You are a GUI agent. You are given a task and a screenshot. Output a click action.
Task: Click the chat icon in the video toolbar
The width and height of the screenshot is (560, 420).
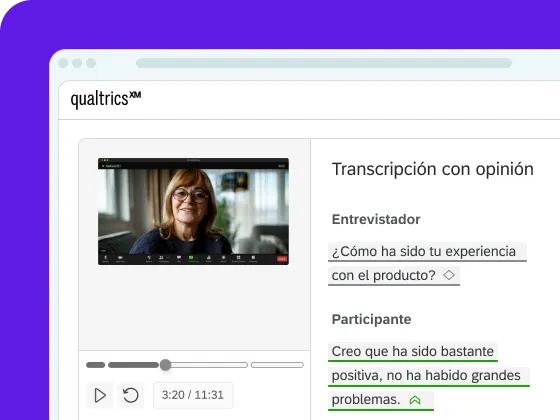pos(179,258)
